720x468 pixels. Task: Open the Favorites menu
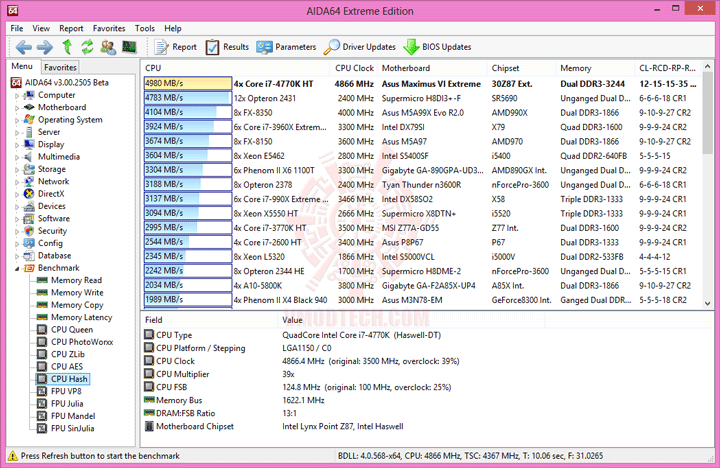pyautogui.click(x=109, y=28)
